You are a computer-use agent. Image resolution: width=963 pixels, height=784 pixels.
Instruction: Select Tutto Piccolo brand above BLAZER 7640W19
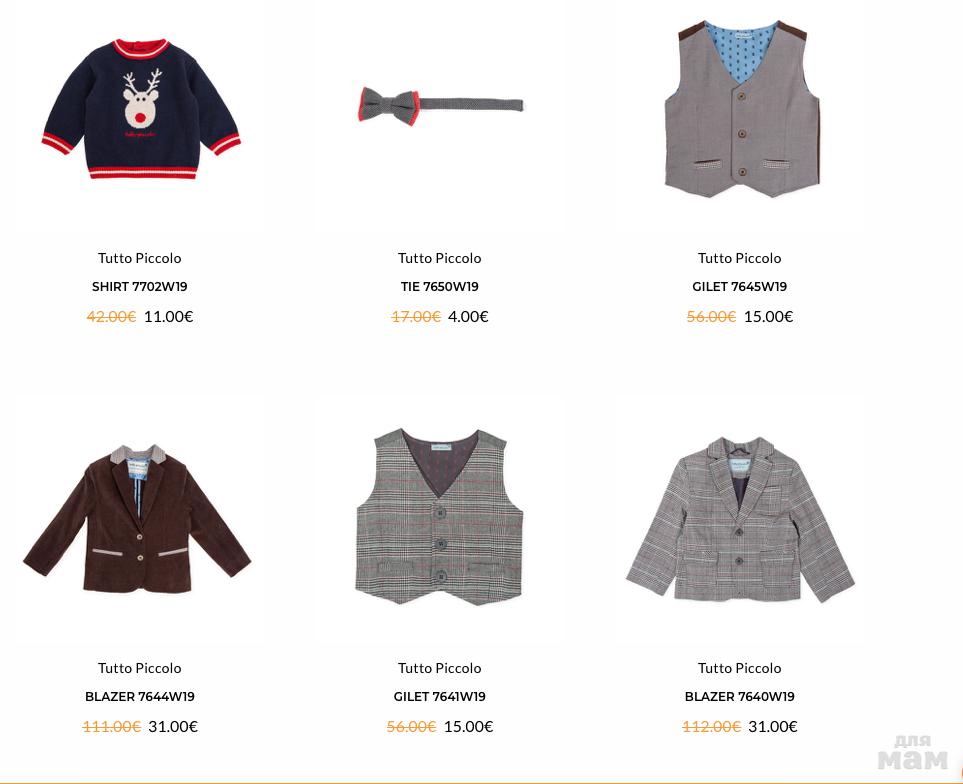point(739,668)
